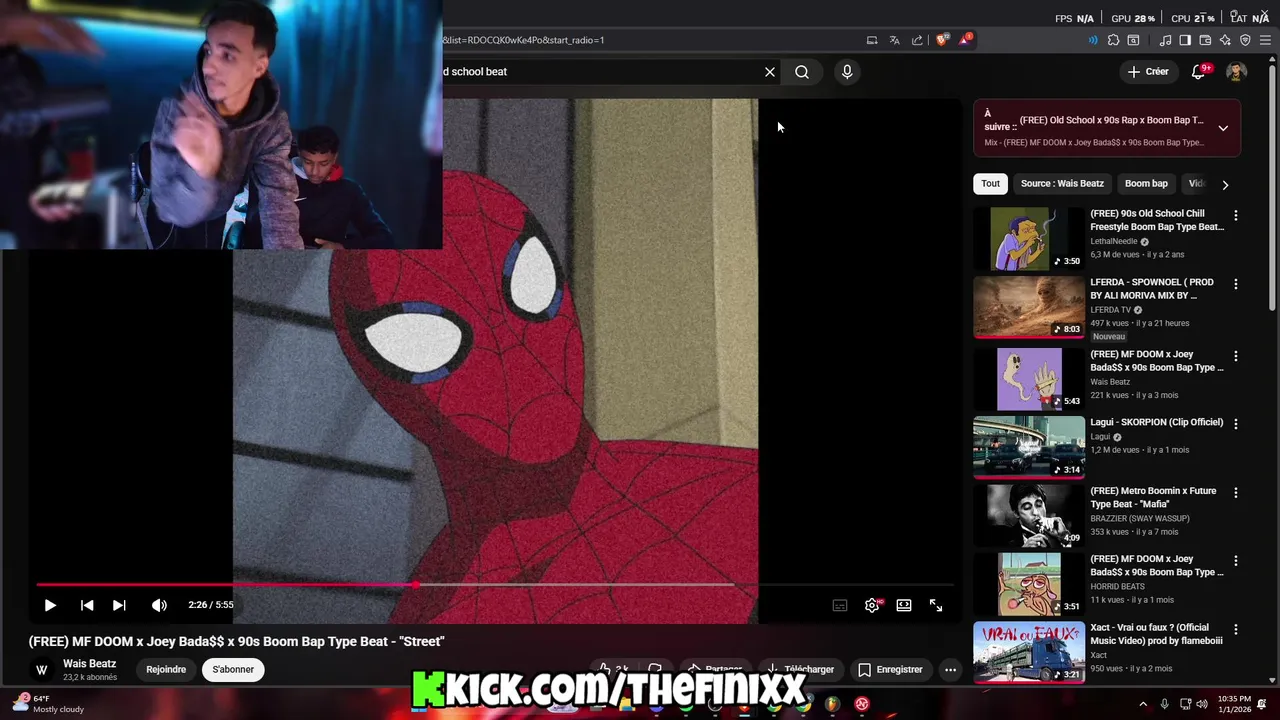This screenshot has height=720, width=1280.
Task: Open taskbar volume speaker tray icon
Action: pyautogui.click(x=1202, y=704)
